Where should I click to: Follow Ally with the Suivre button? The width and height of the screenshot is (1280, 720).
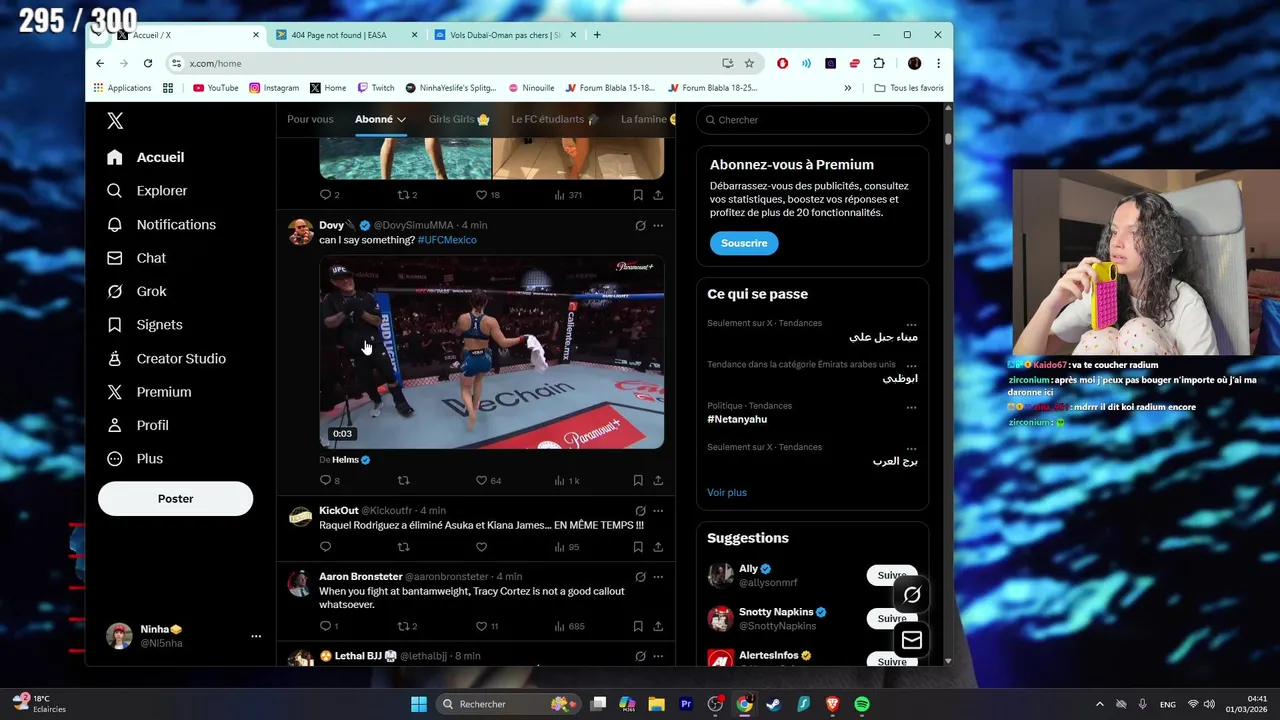pyautogui.click(x=892, y=576)
